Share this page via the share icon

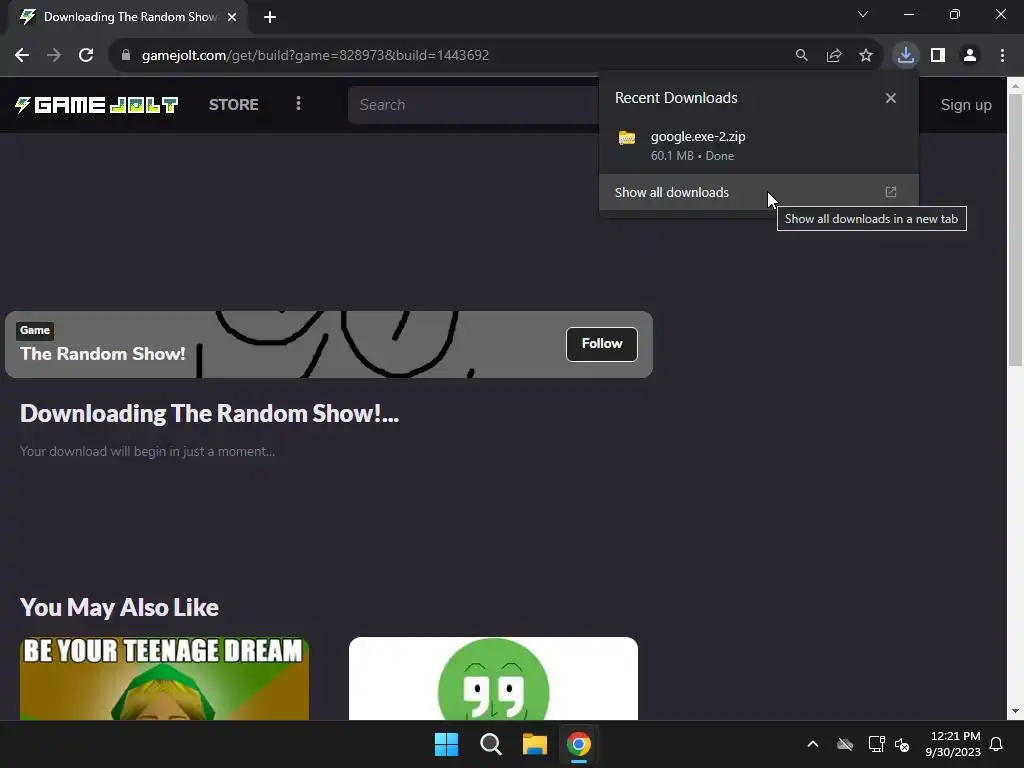[x=834, y=56]
